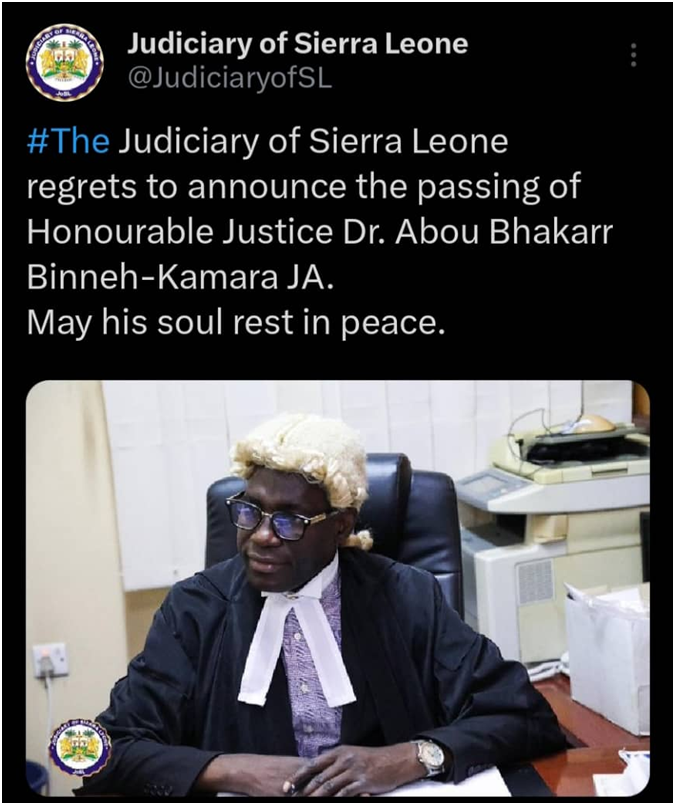The image size is (675, 805).
Task: Click the @JudiciaryofSL handle
Action: [x=230, y=79]
